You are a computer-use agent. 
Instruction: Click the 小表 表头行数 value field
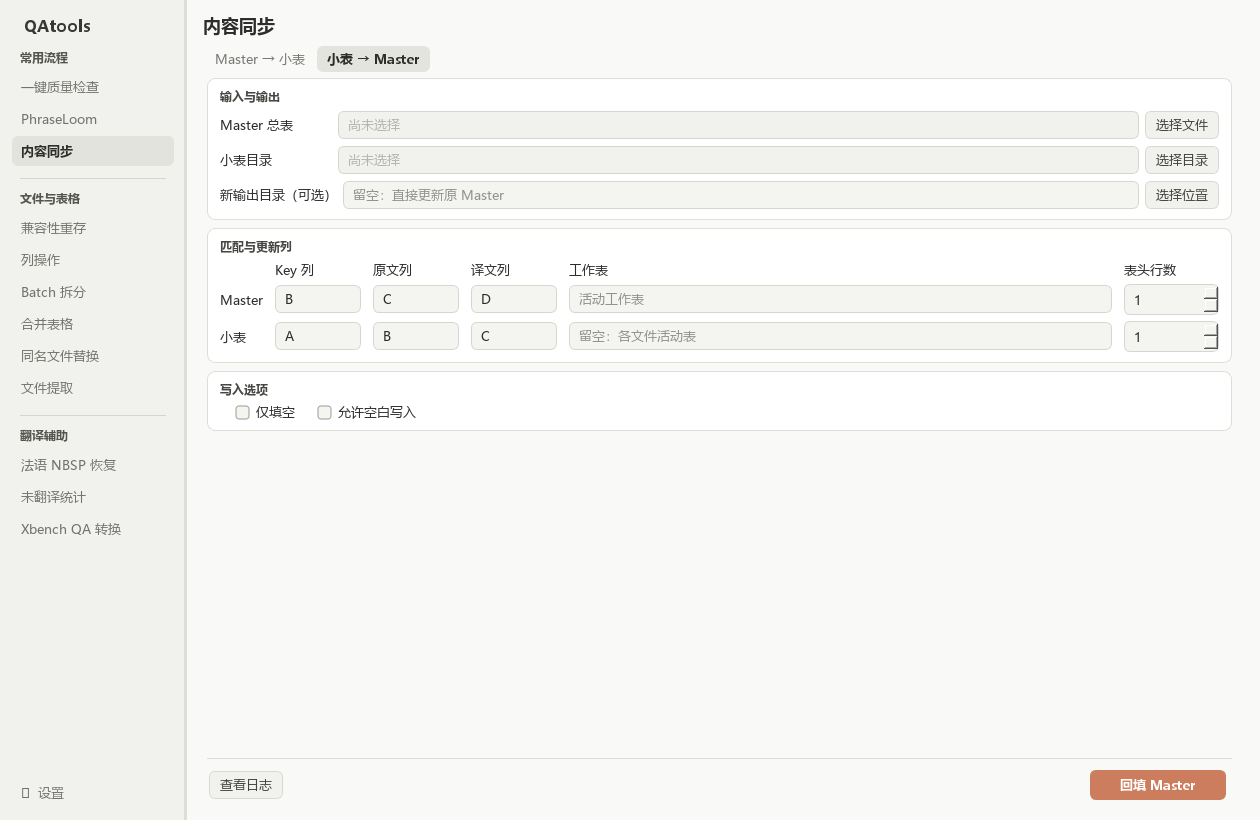click(1164, 337)
